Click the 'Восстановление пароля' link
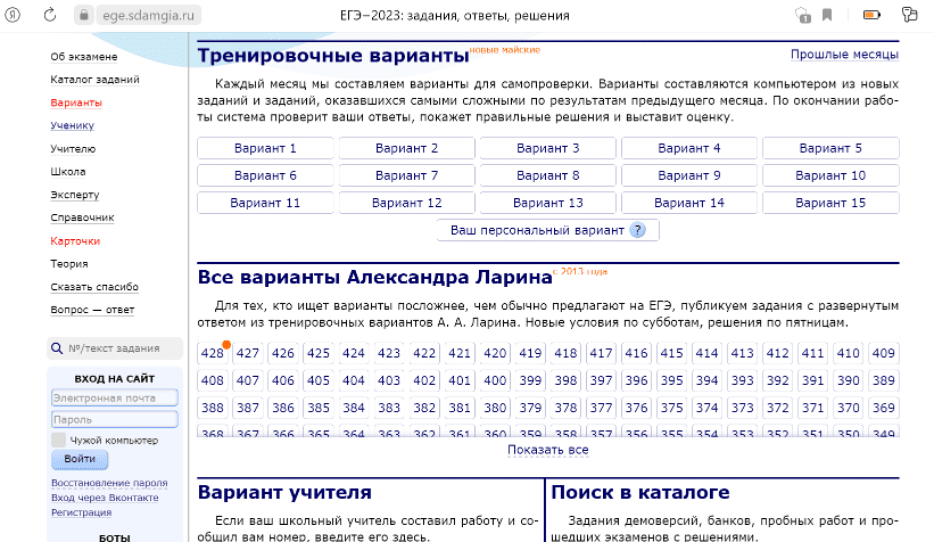Screen dimensions: 934x542 110,483
